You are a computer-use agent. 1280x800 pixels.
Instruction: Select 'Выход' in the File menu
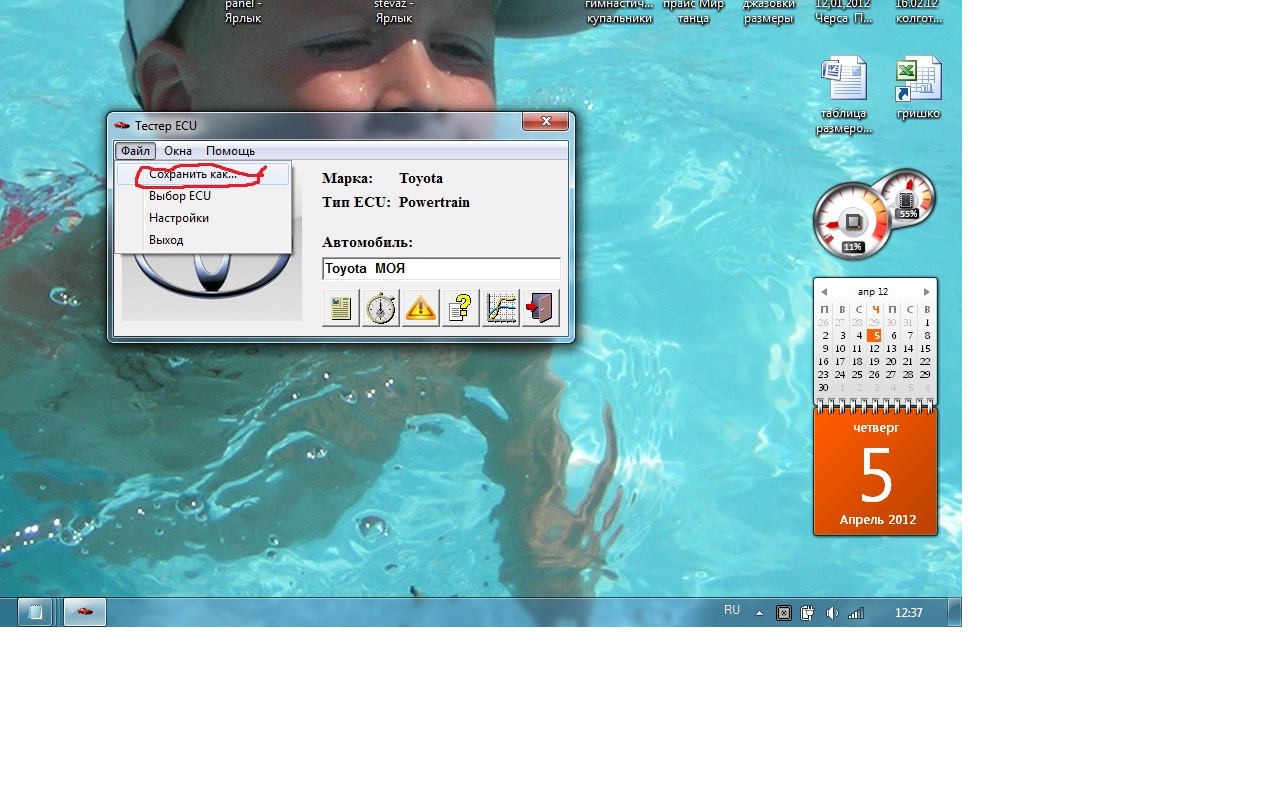[x=166, y=240]
